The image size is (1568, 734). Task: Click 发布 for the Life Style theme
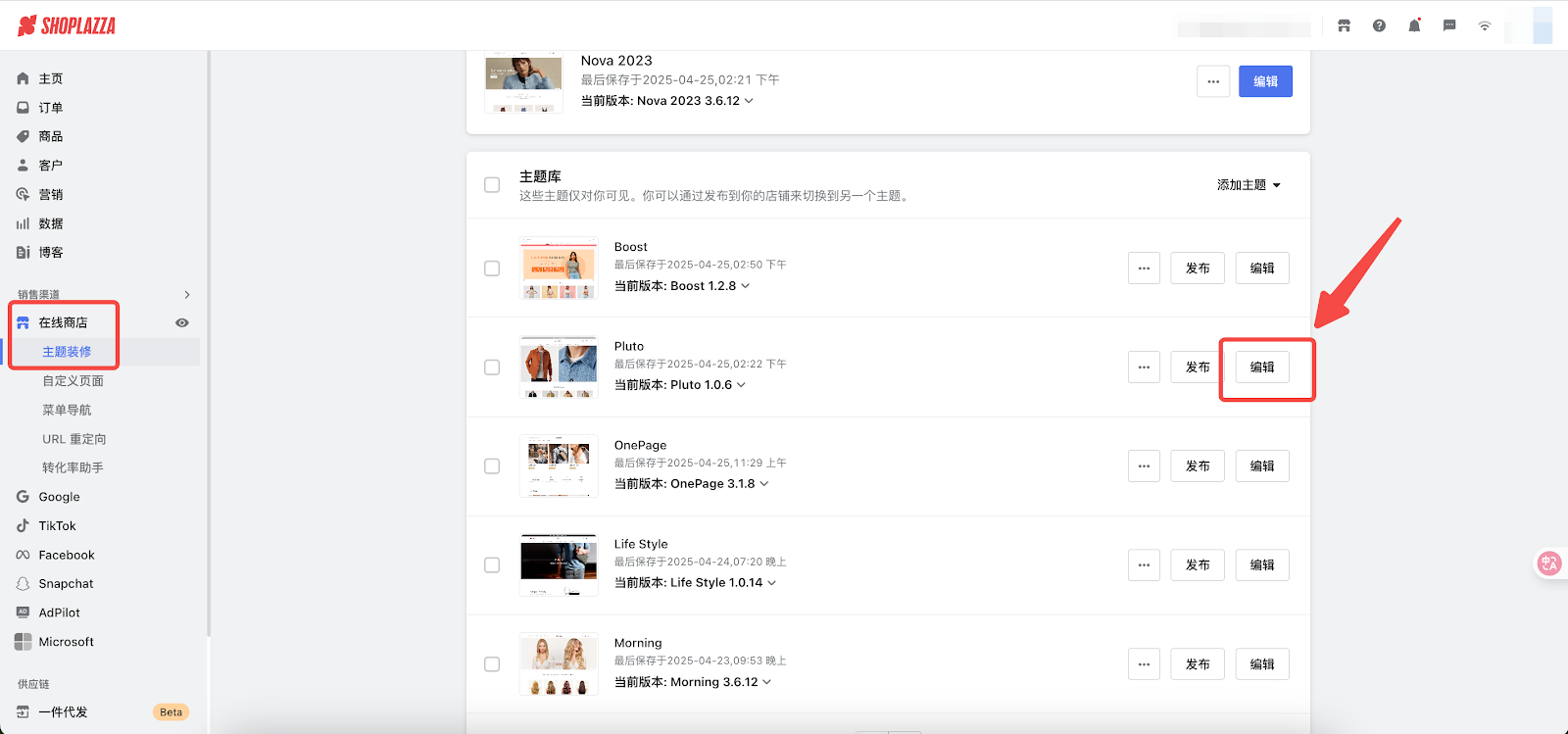coord(1198,565)
